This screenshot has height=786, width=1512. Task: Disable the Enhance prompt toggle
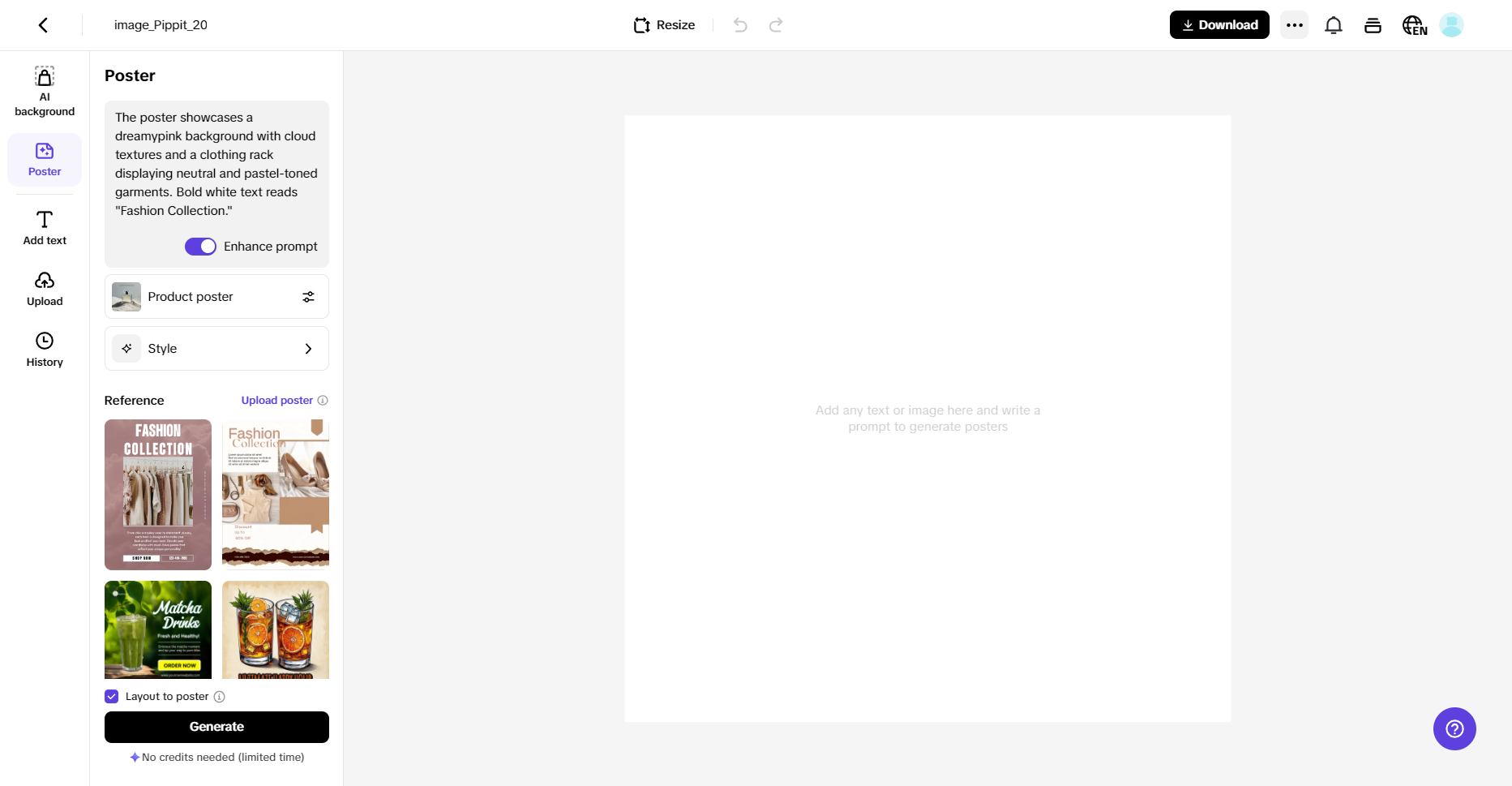point(200,247)
